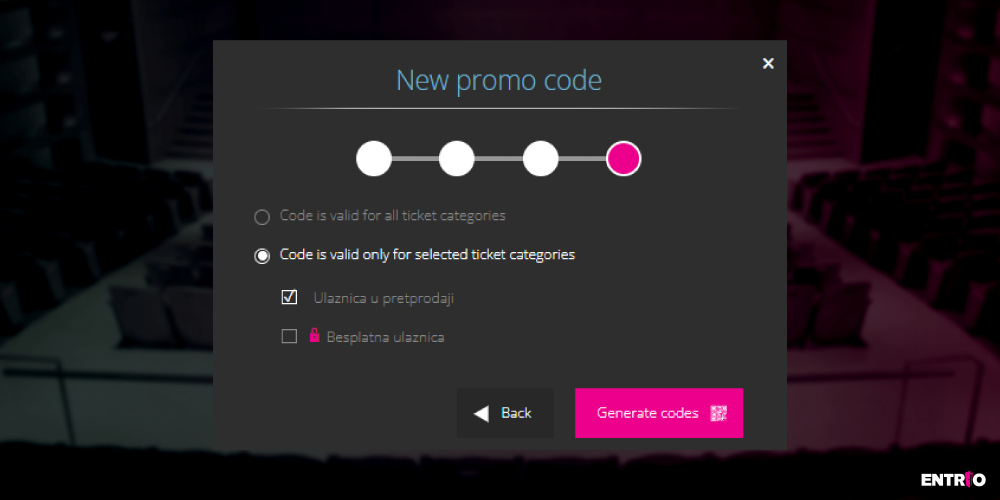Image resolution: width=1000 pixels, height=500 pixels.
Task: Click the Ulaznica u pretprodaji label text
Action: [x=383, y=298]
